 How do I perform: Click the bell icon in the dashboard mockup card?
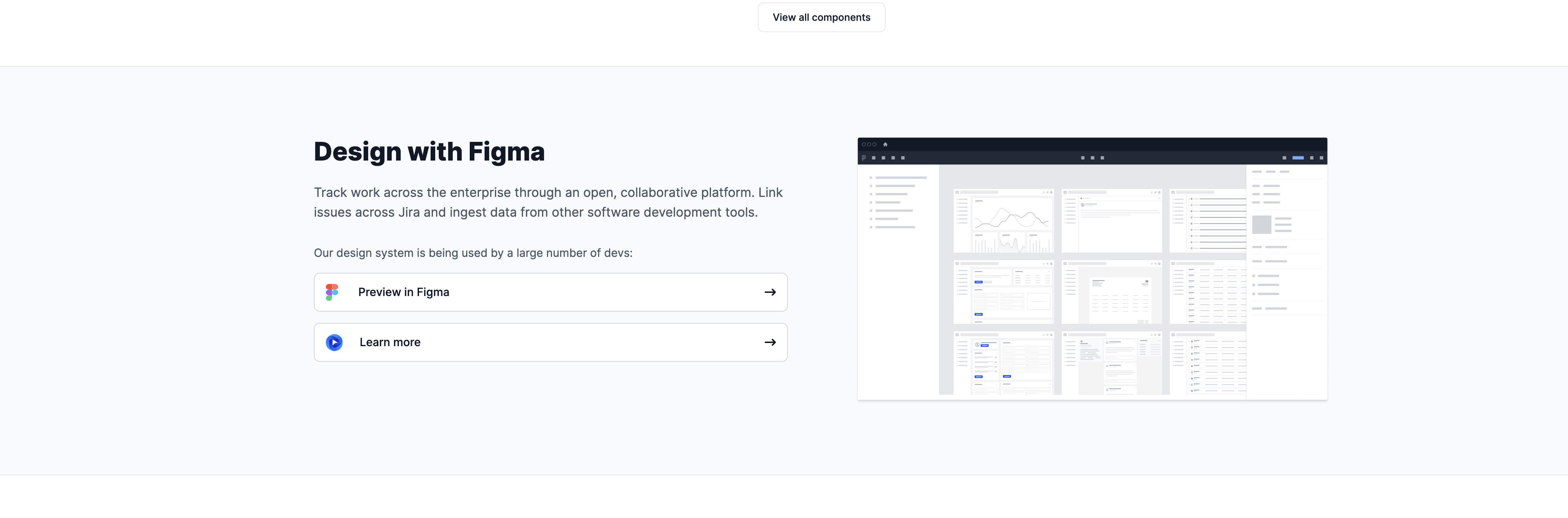(x=1043, y=192)
